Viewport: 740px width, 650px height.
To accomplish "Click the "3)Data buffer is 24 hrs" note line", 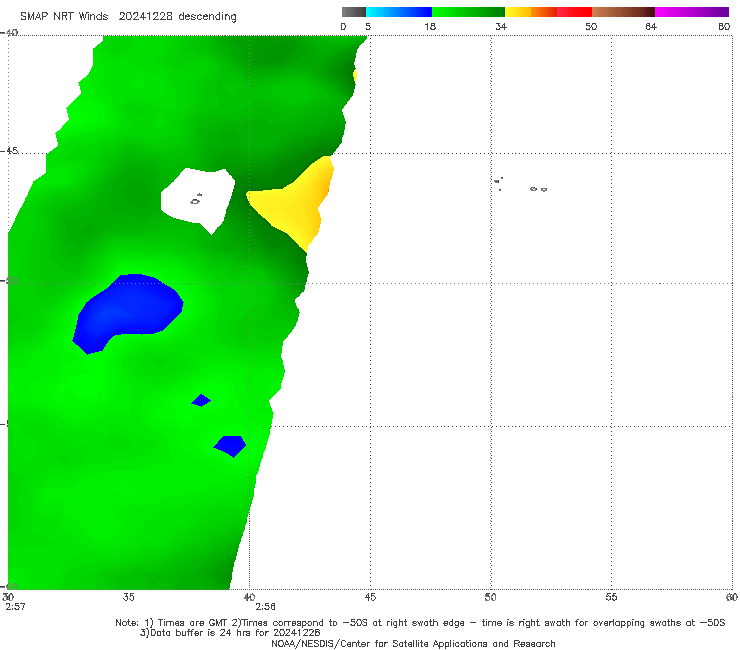I will (x=230, y=633).
